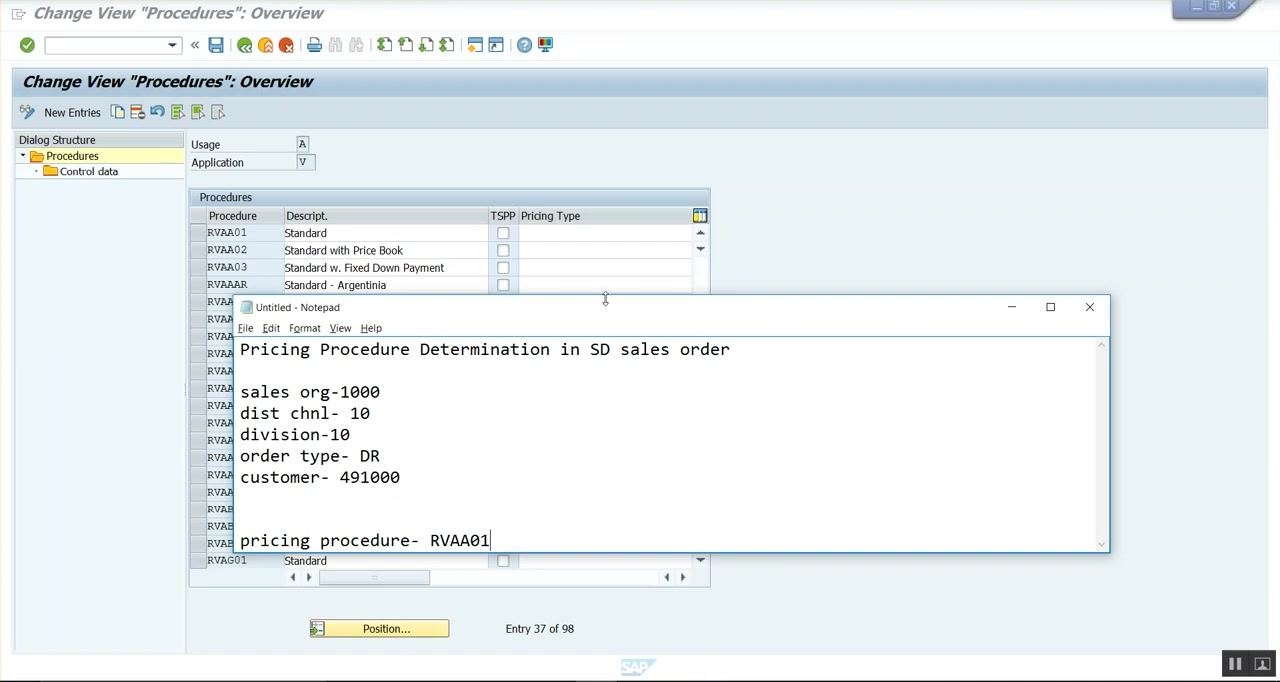Screen dimensions: 1280x682
Task: Click the blue Help question-mark icon
Action: [524, 45]
